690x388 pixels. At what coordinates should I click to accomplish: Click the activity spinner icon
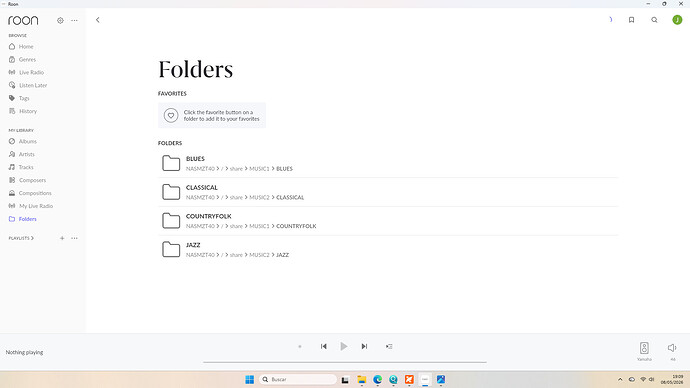tap(610, 19)
